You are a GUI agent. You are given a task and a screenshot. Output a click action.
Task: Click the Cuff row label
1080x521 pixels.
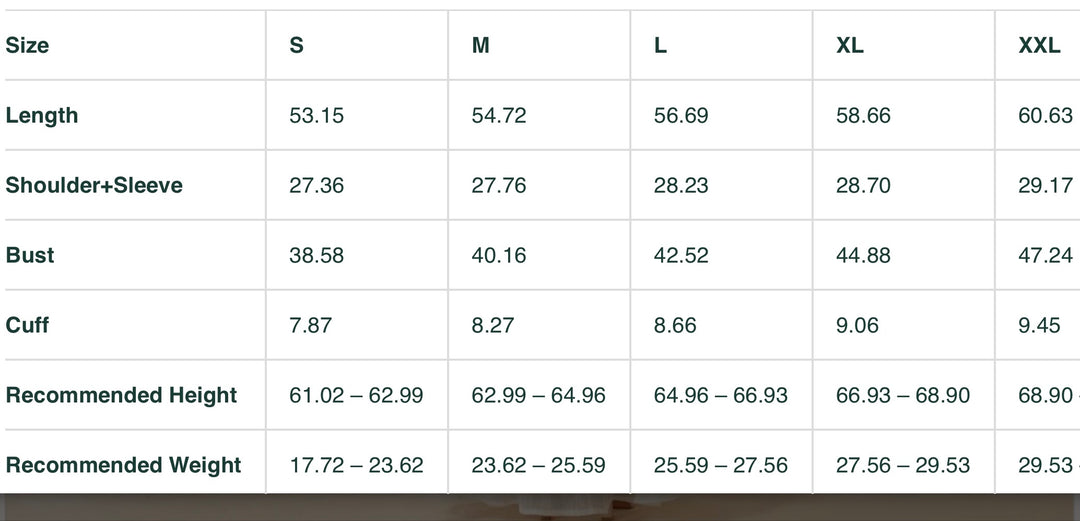click(27, 326)
